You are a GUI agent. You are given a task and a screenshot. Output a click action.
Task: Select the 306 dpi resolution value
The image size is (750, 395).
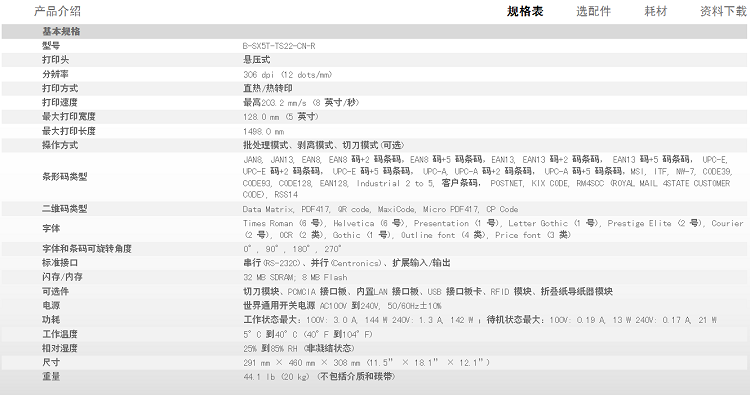(287, 74)
